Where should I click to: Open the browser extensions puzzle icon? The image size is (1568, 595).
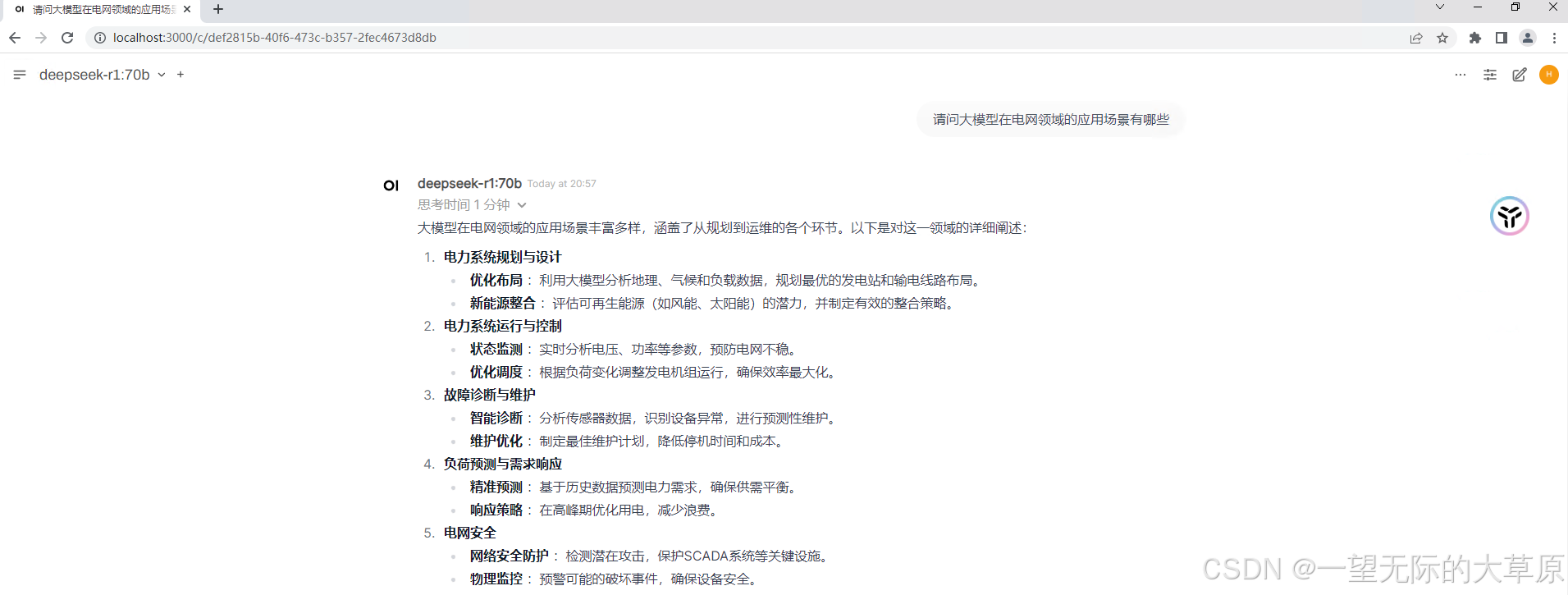(1475, 38)
